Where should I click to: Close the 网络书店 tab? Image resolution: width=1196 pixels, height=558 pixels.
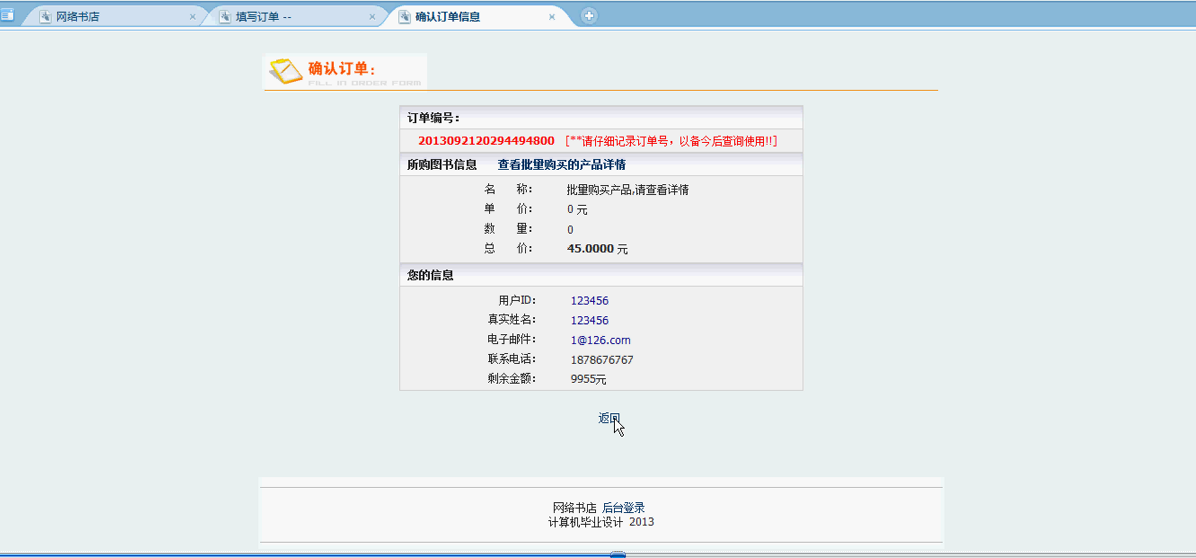tap(192, 17)
